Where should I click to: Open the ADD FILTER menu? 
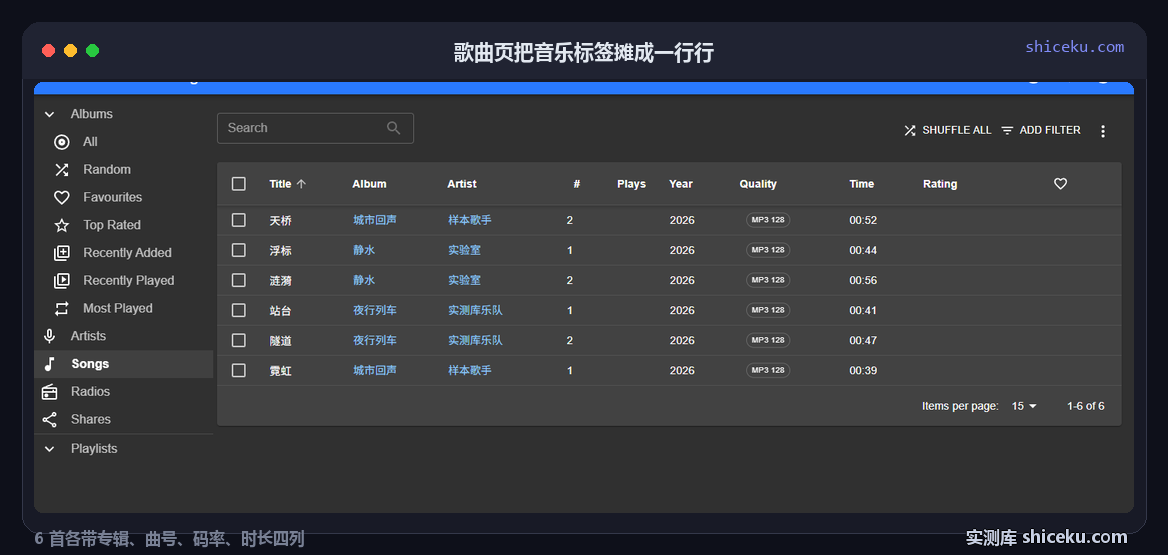pos(1041,130)
